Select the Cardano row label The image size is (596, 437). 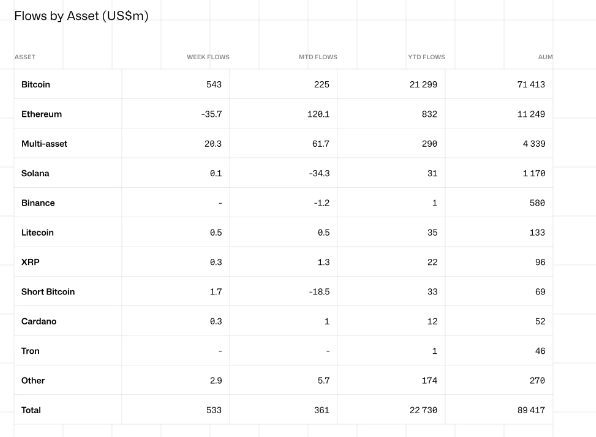click(x=39, y=321)
